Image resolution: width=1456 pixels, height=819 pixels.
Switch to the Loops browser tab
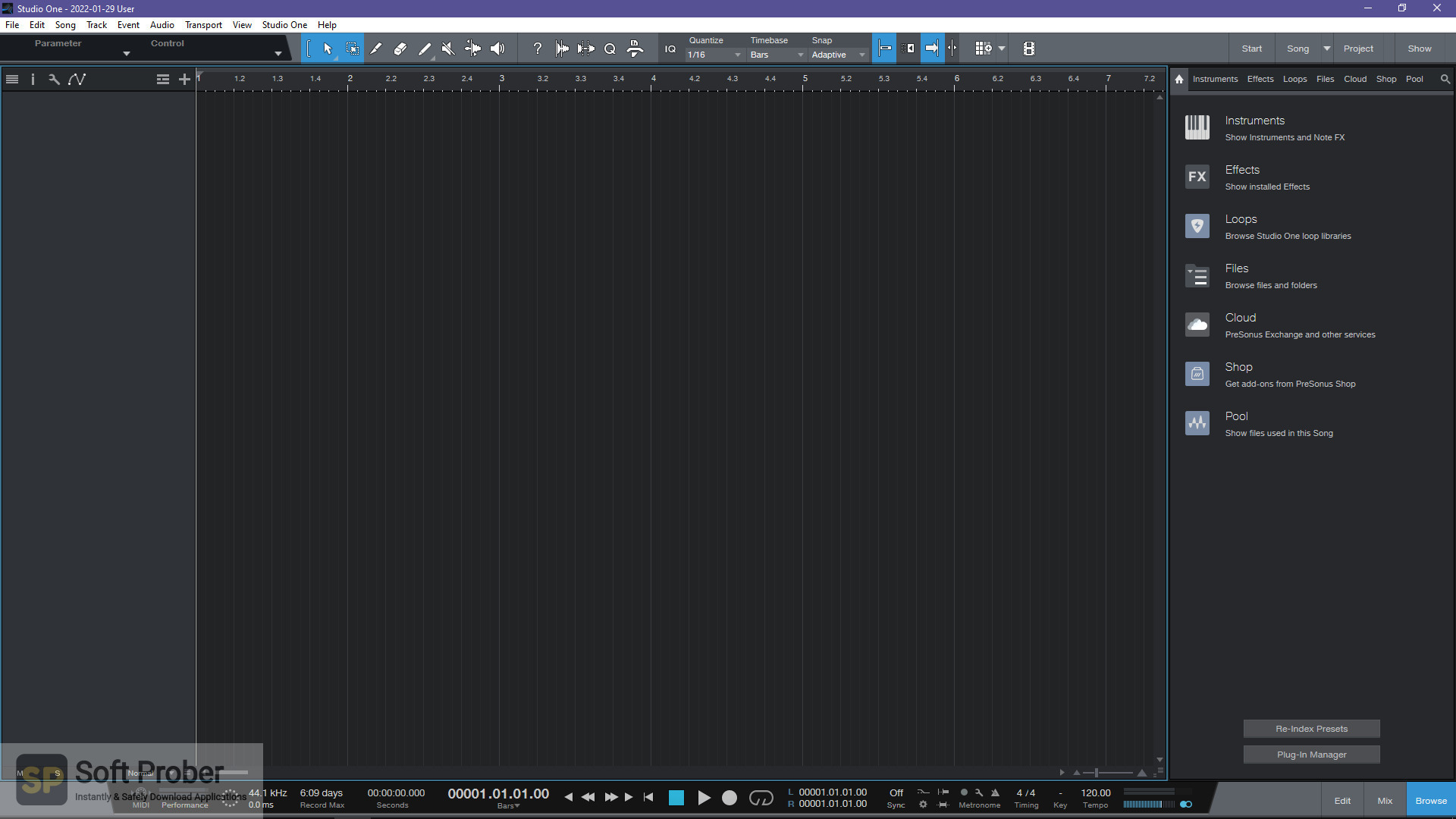coord(1294,79)
